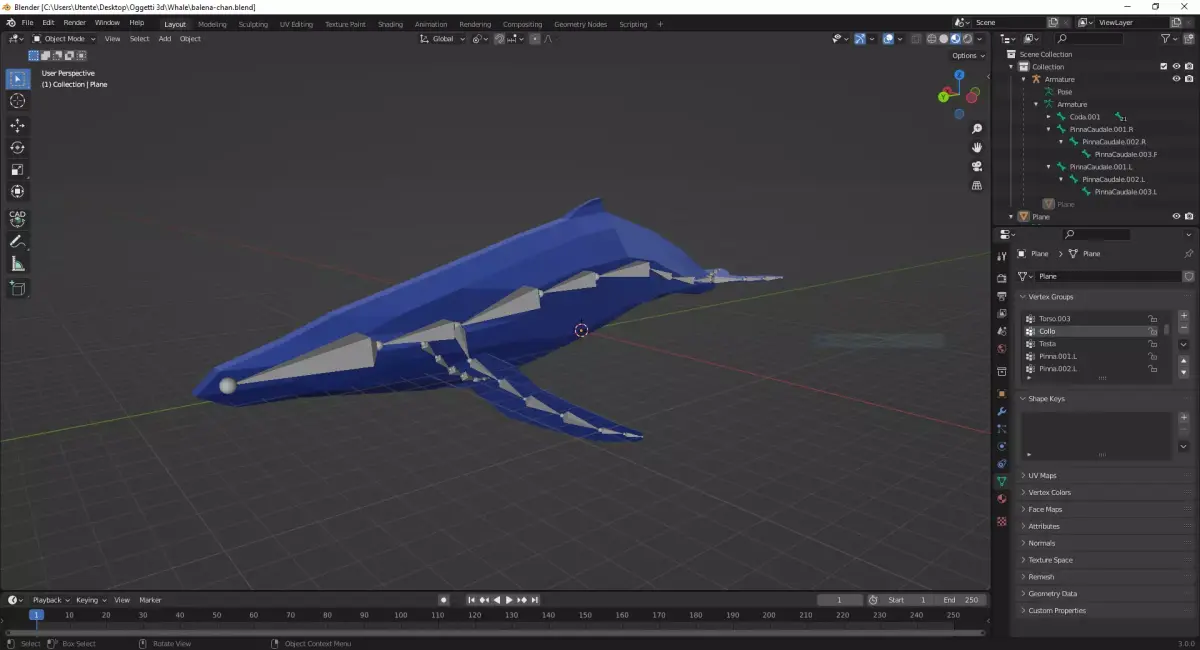Activate the Move tool
Screen dimensions: 1200x650
pos(17,125)
